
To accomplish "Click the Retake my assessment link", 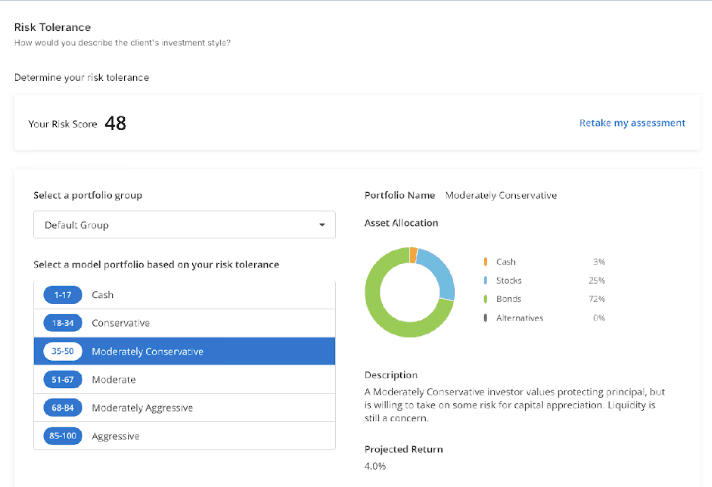I will [632, 123].
